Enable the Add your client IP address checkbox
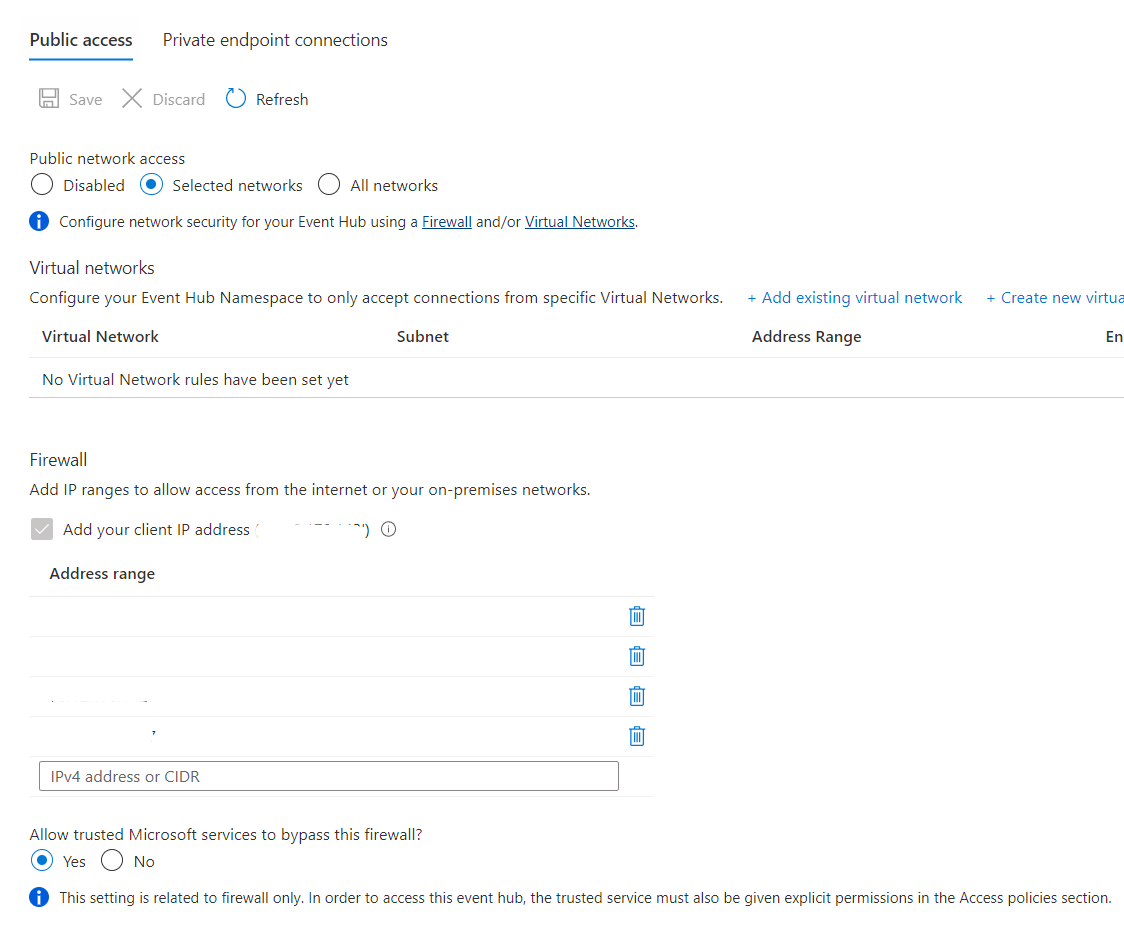This screenshot has width=1124, height=938. [41, 529]
